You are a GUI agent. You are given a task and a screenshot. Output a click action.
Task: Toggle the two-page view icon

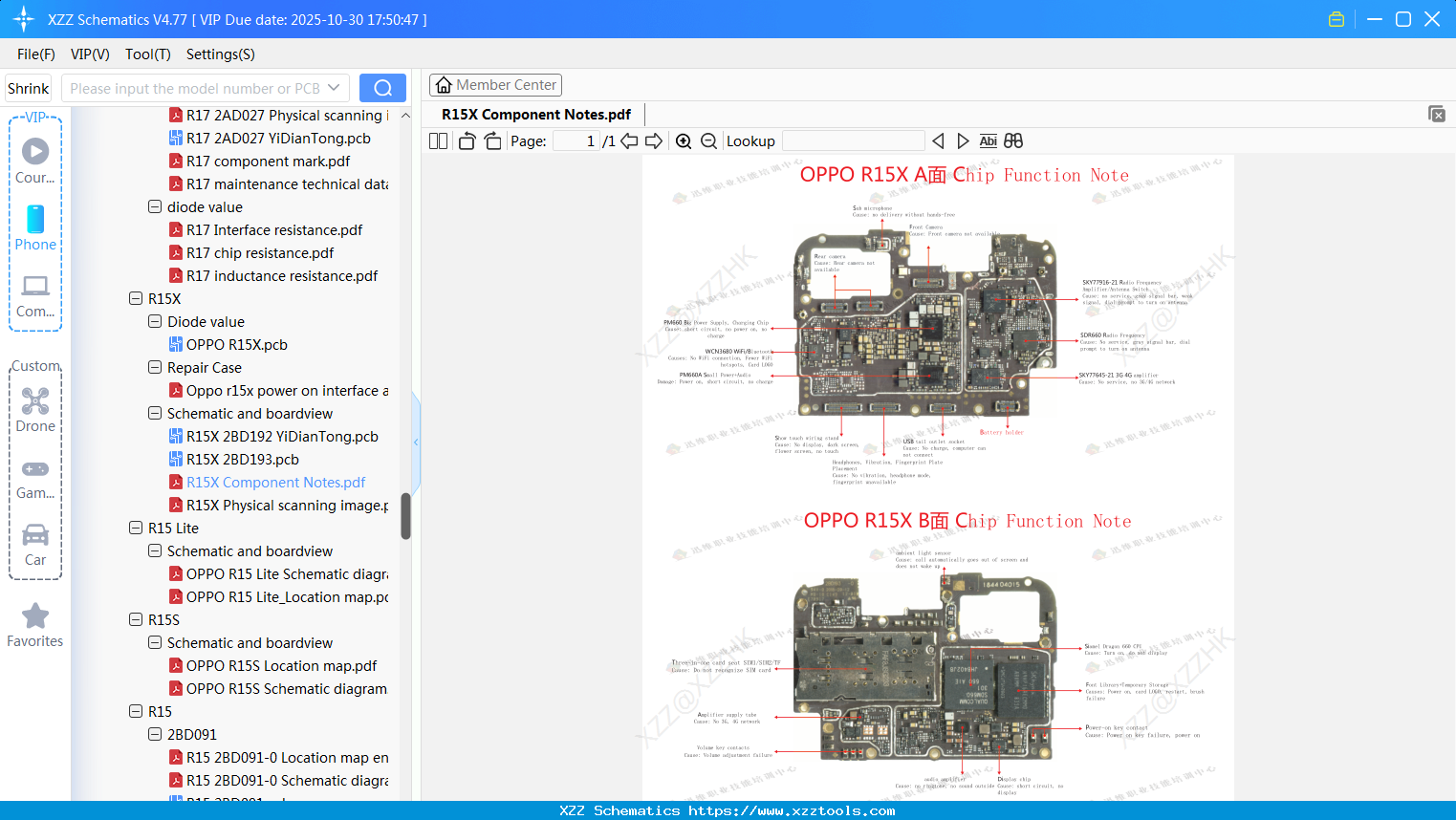(x=438, y=141)
